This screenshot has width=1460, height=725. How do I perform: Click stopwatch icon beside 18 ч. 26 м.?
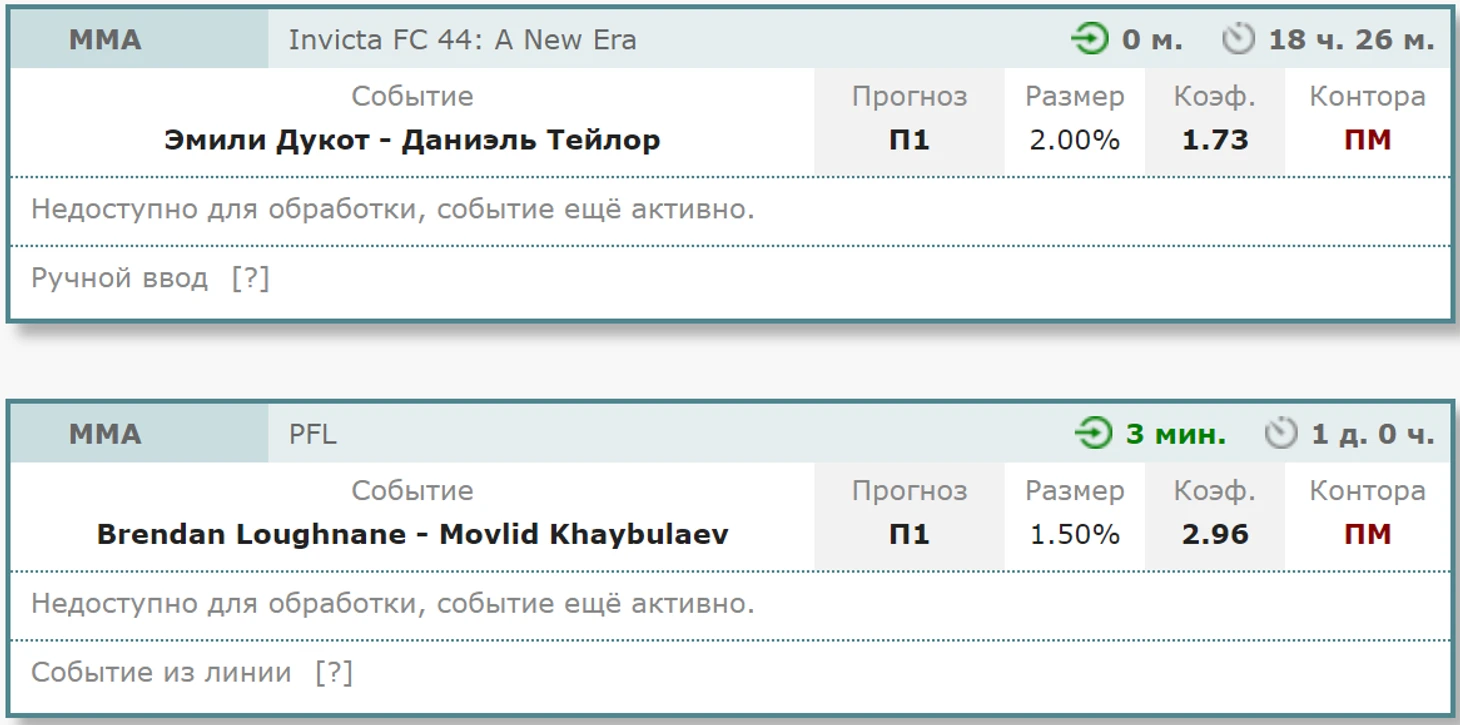click(x=1238, y=40)
